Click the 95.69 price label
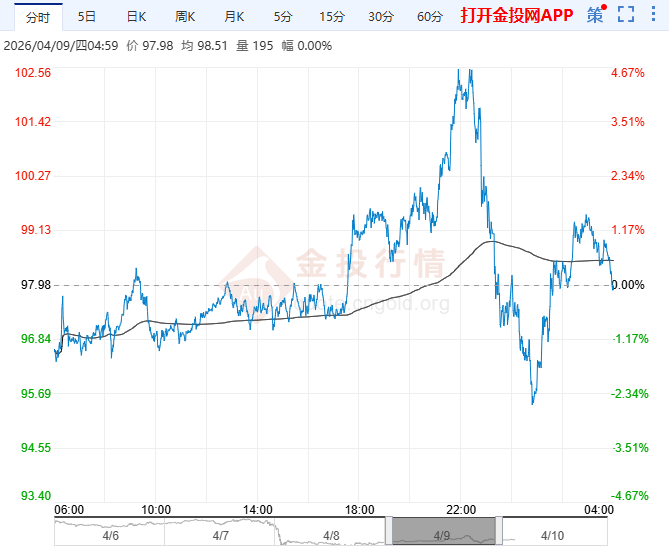This screenshot has width=670, height=546. pos(36,393)
